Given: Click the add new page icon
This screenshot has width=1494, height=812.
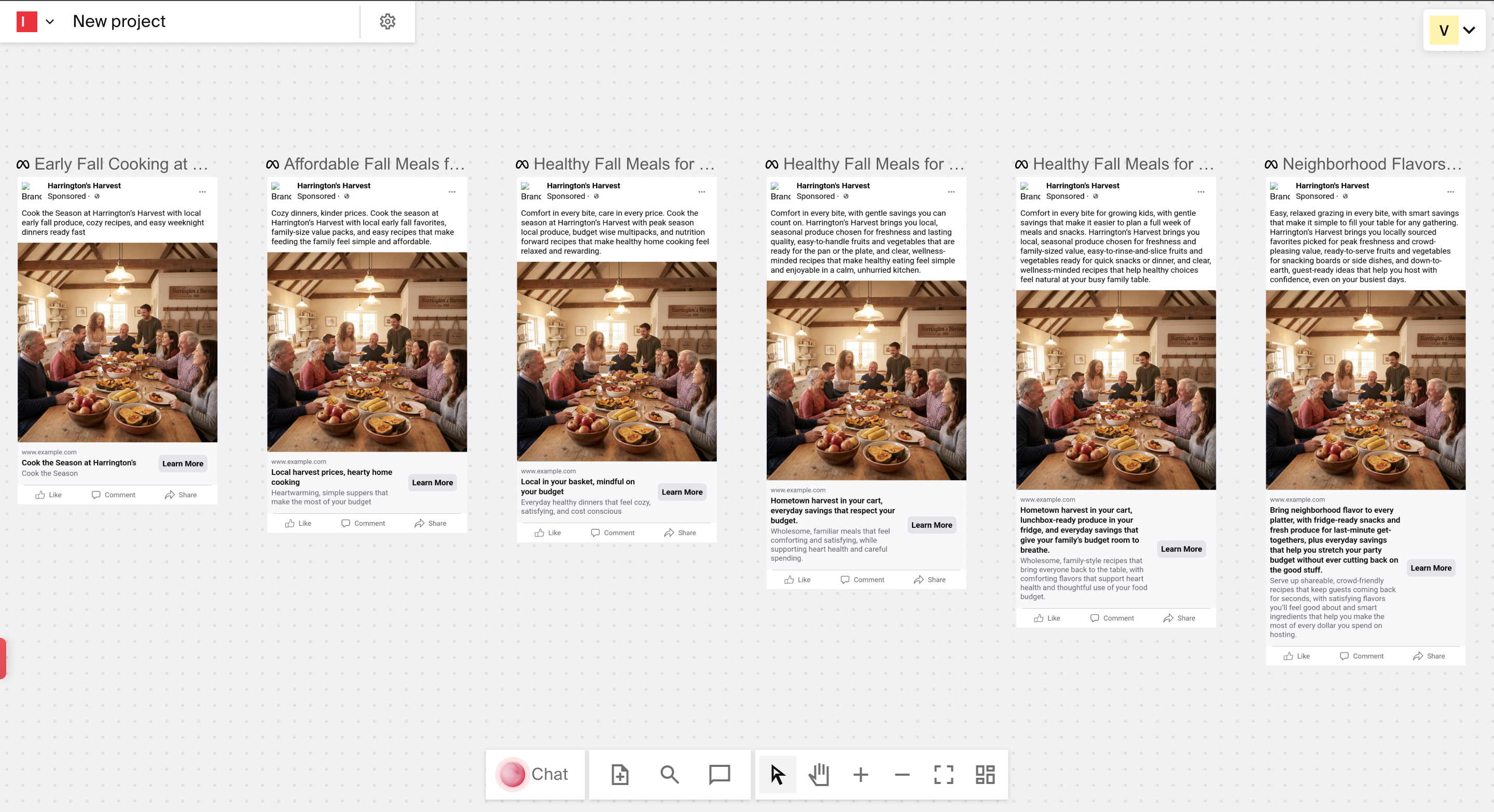Looking at the screenshot, I should pyautogui.click(x=620, y=774).
